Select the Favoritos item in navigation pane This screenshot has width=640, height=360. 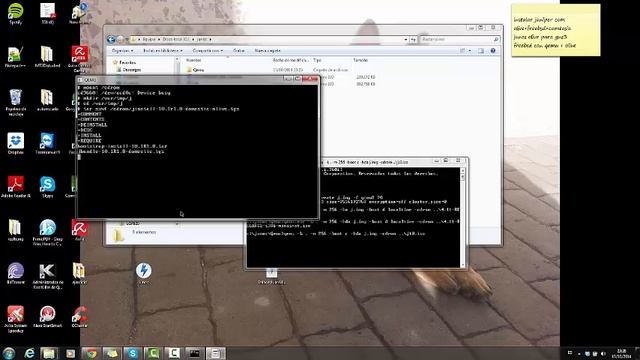(124, 62)
